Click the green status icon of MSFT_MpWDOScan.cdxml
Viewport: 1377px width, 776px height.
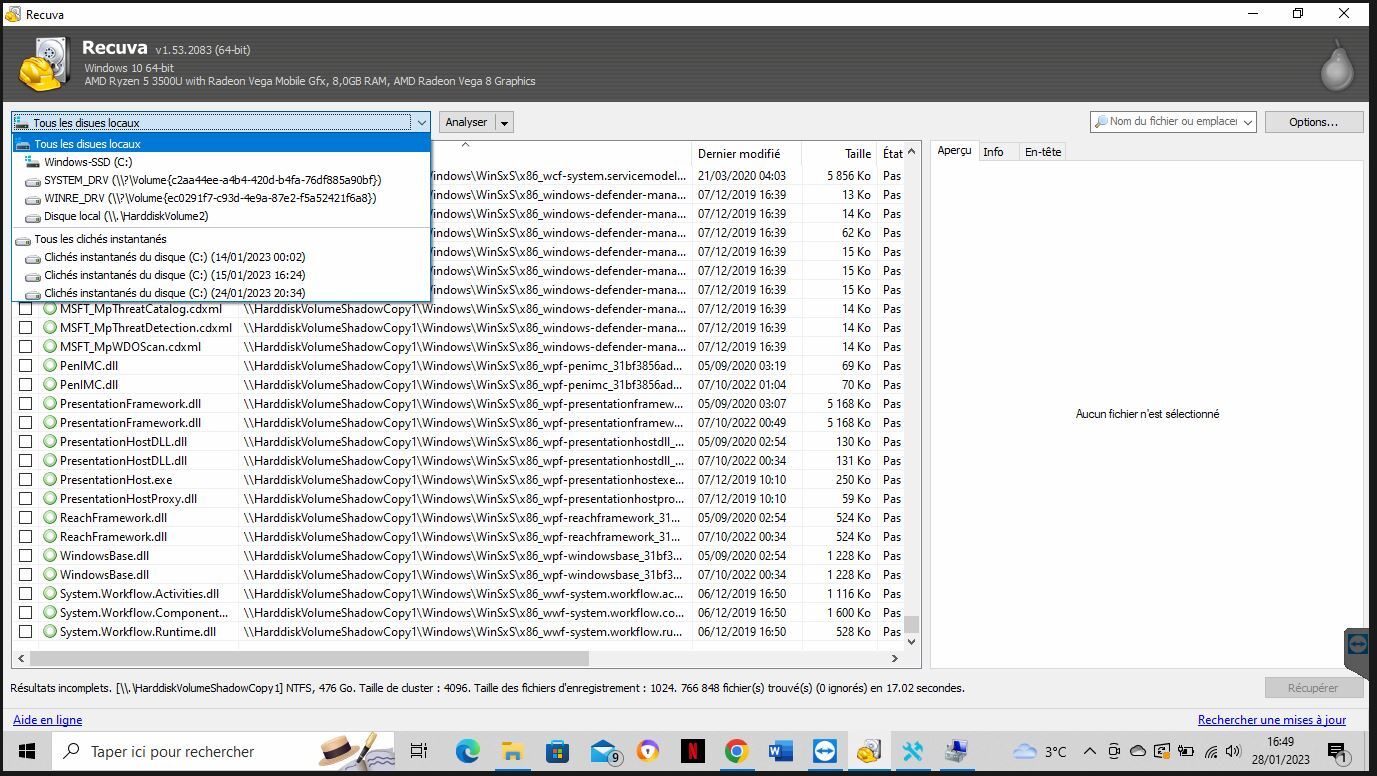pos(50,347)
